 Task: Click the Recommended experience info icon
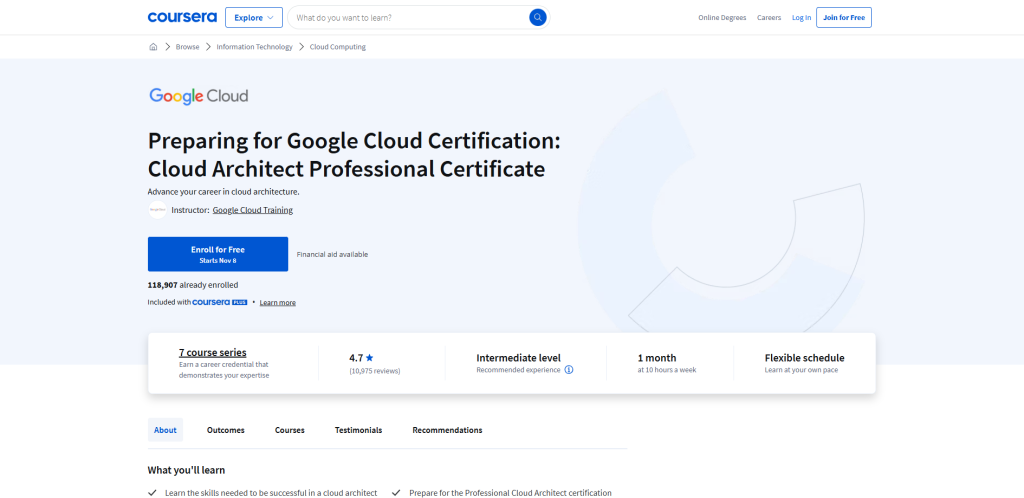569,369
